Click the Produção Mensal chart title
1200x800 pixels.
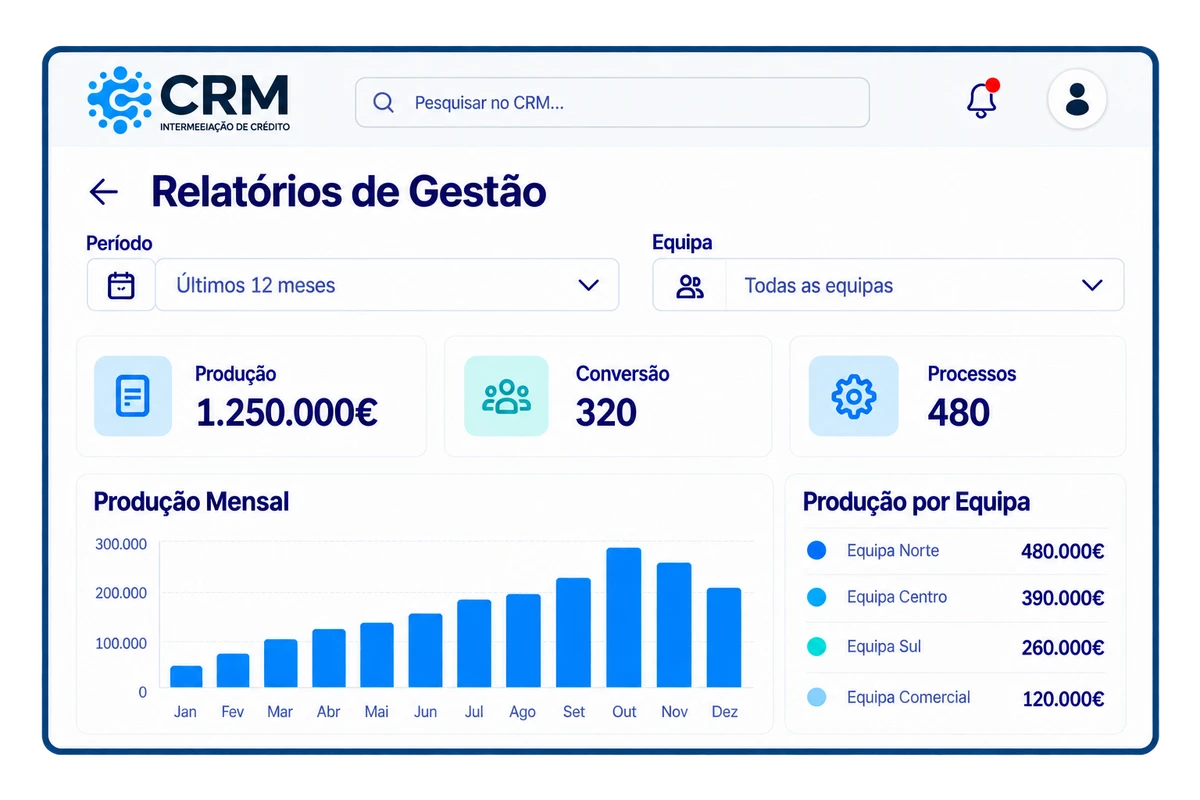tap(191, 501)
